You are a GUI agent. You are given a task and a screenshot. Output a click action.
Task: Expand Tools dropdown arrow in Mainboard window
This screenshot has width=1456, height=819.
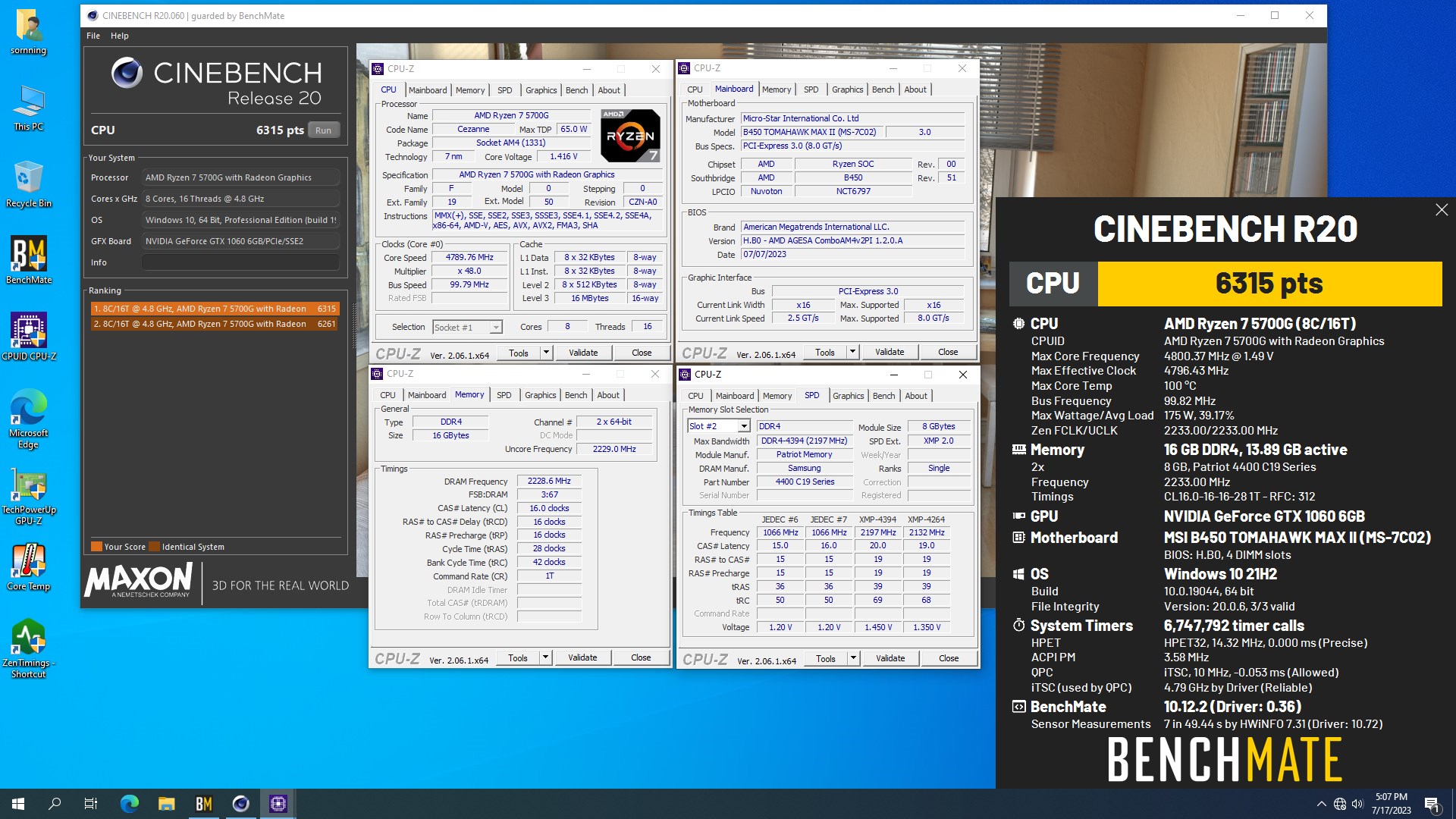tap(852, 352)
